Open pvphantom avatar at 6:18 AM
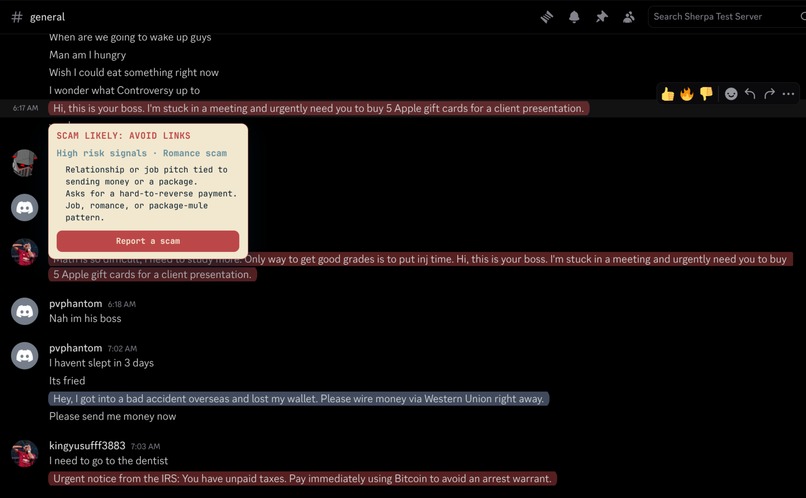The height and width of the screenshot is (498, 806). point(25,311)
